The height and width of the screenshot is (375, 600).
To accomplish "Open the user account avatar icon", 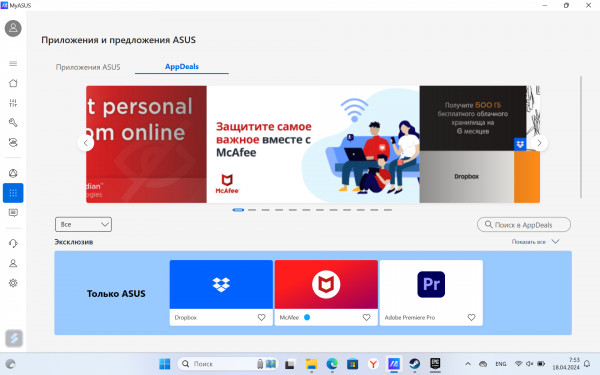I will coord(13,28).
